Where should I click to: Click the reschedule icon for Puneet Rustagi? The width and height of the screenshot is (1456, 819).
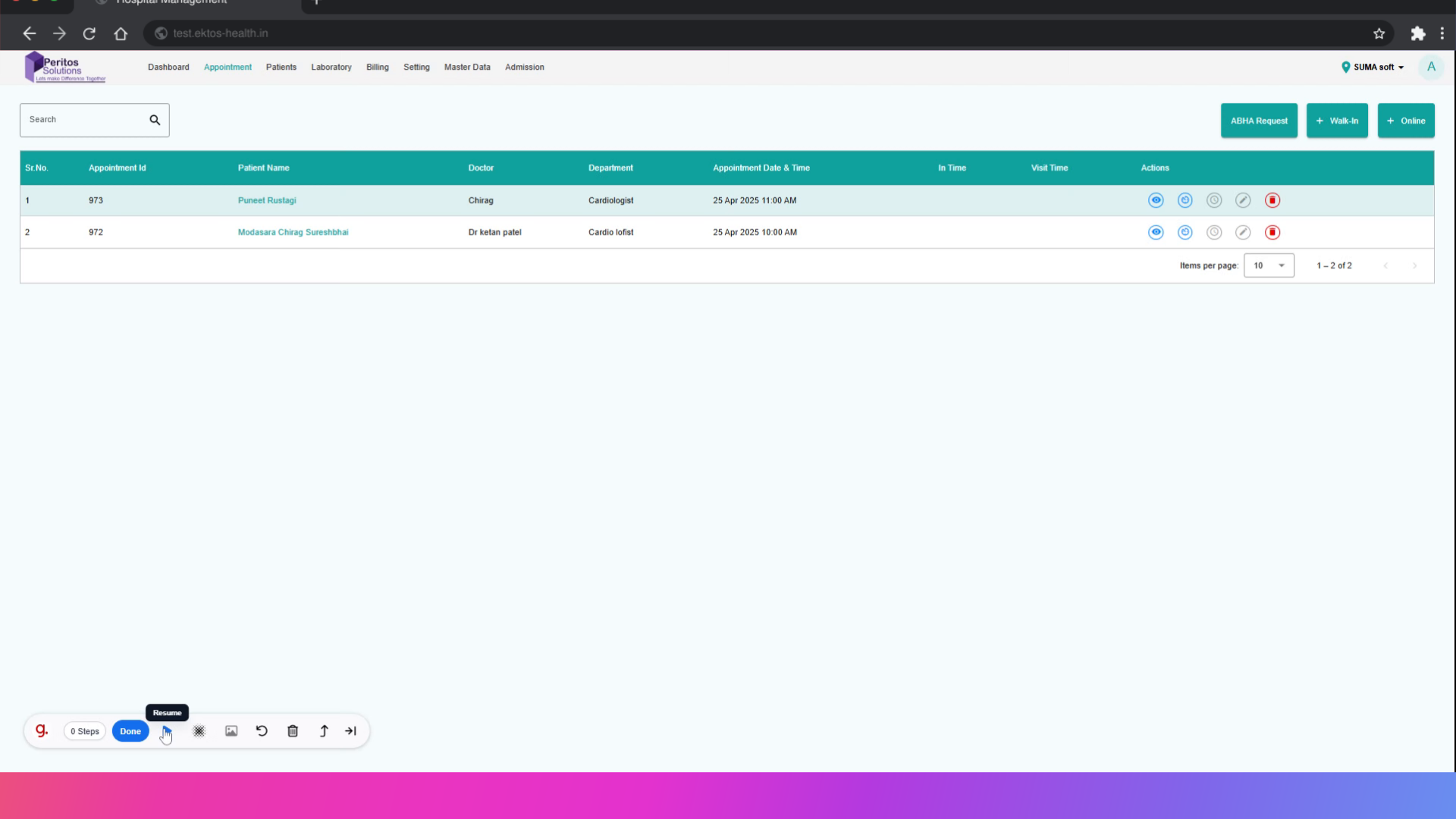pyautogui.click(x=1185, y=200)
